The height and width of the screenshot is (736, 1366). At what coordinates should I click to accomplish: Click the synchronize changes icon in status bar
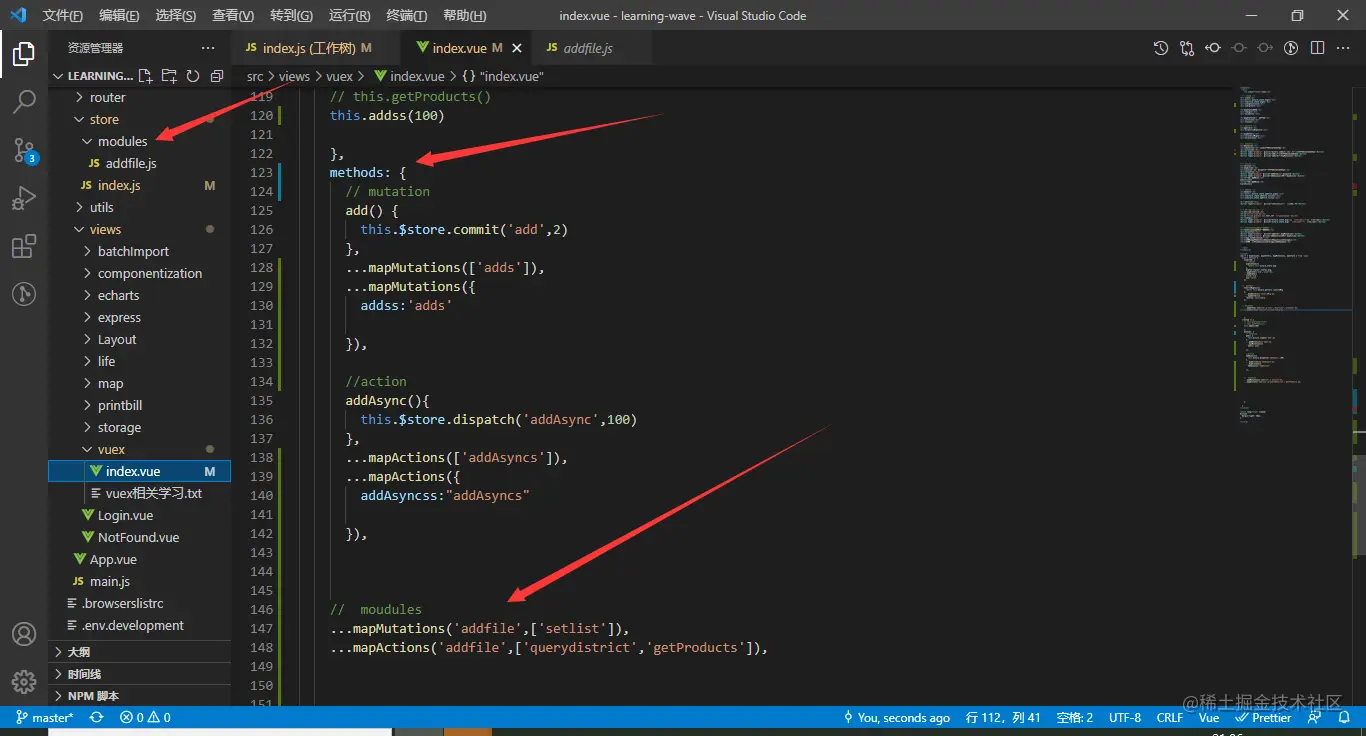97,717
